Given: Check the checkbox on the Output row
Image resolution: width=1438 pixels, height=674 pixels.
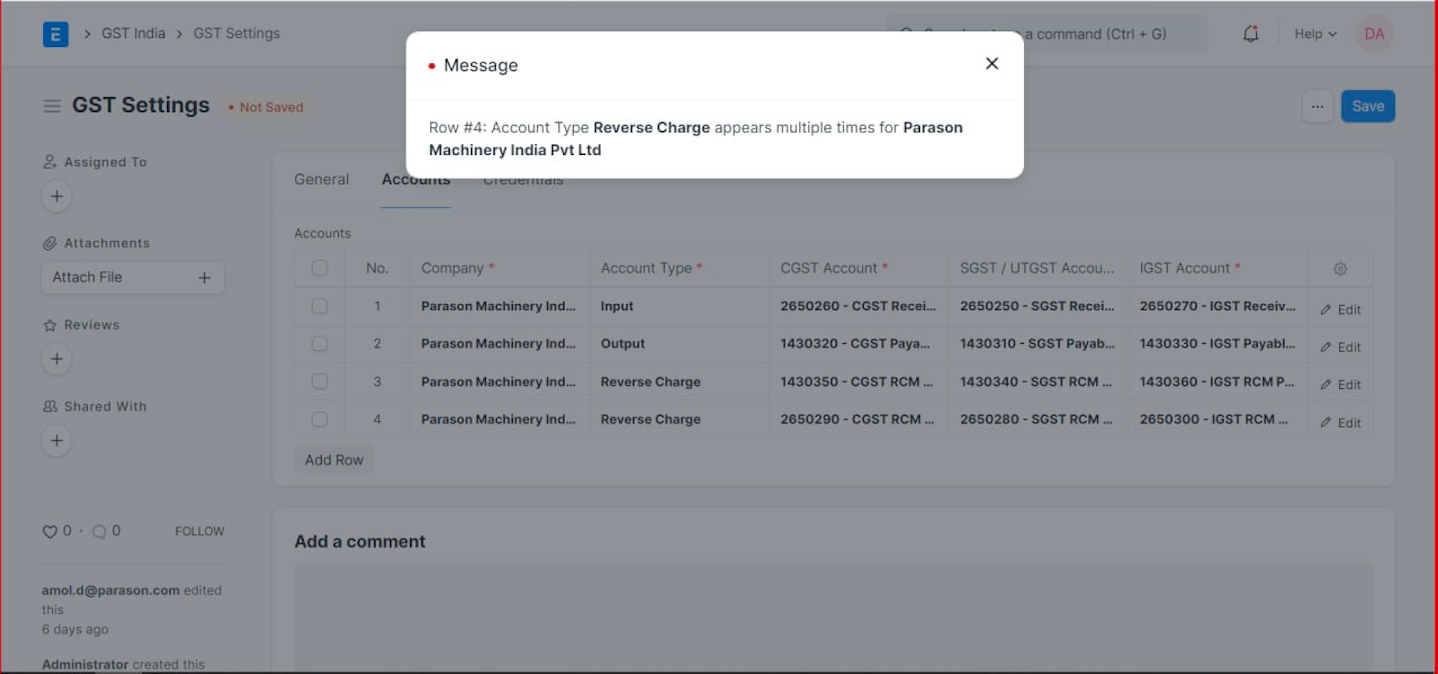Looking at the screenshot, I should [x=319, y=343].
